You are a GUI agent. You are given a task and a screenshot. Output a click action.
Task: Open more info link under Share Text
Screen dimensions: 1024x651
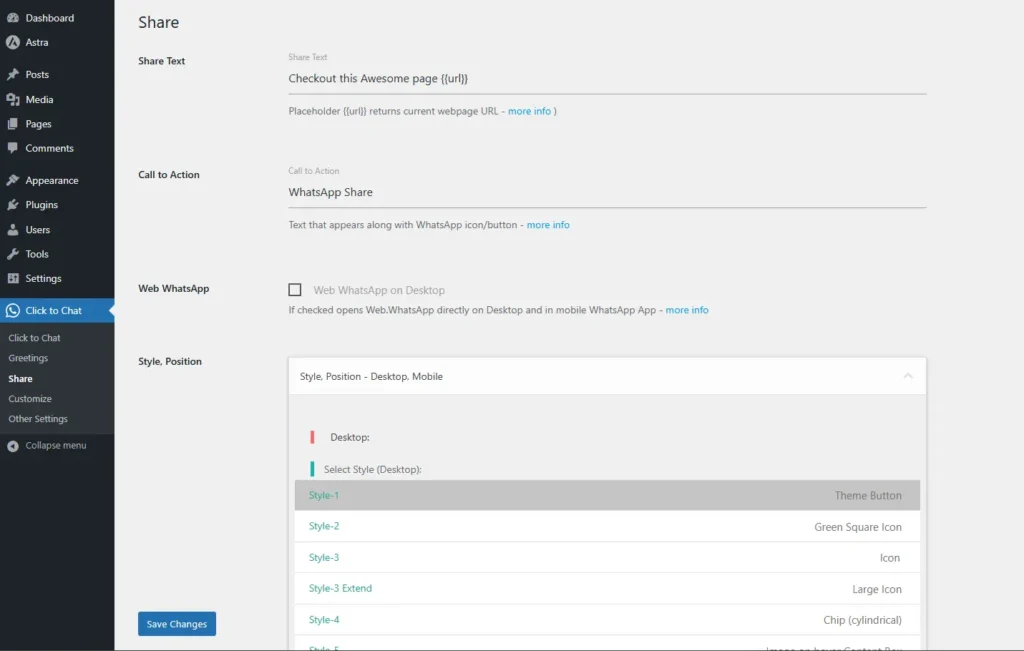[x=529, y=111]
